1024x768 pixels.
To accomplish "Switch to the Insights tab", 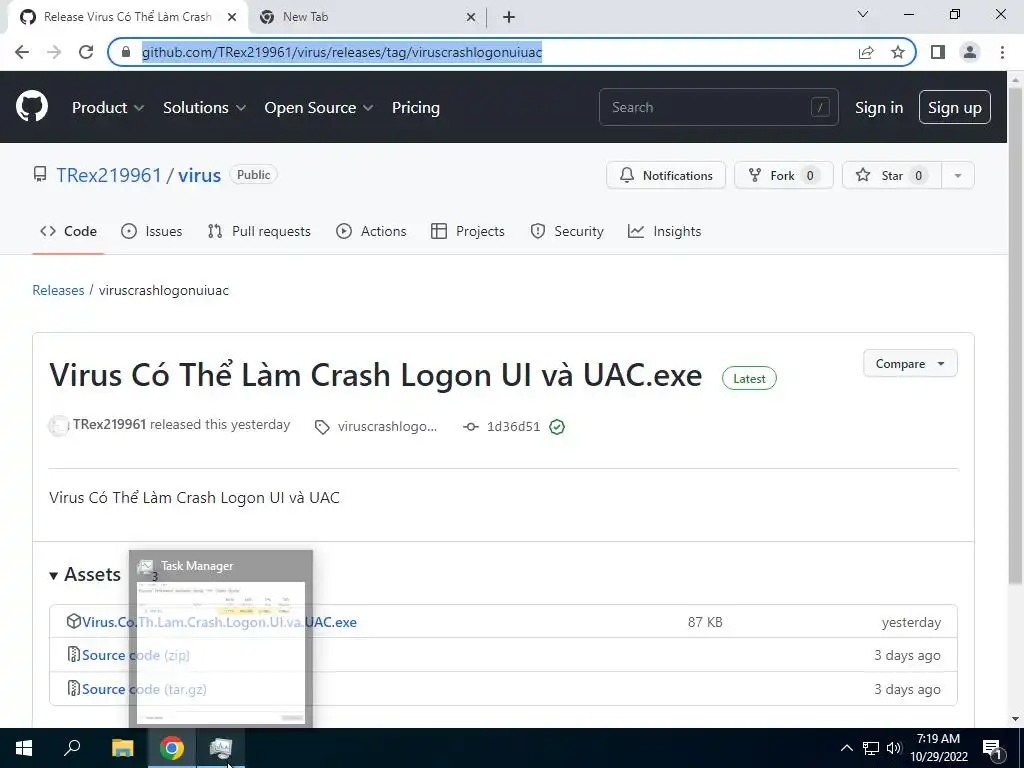I will [664, 231].
